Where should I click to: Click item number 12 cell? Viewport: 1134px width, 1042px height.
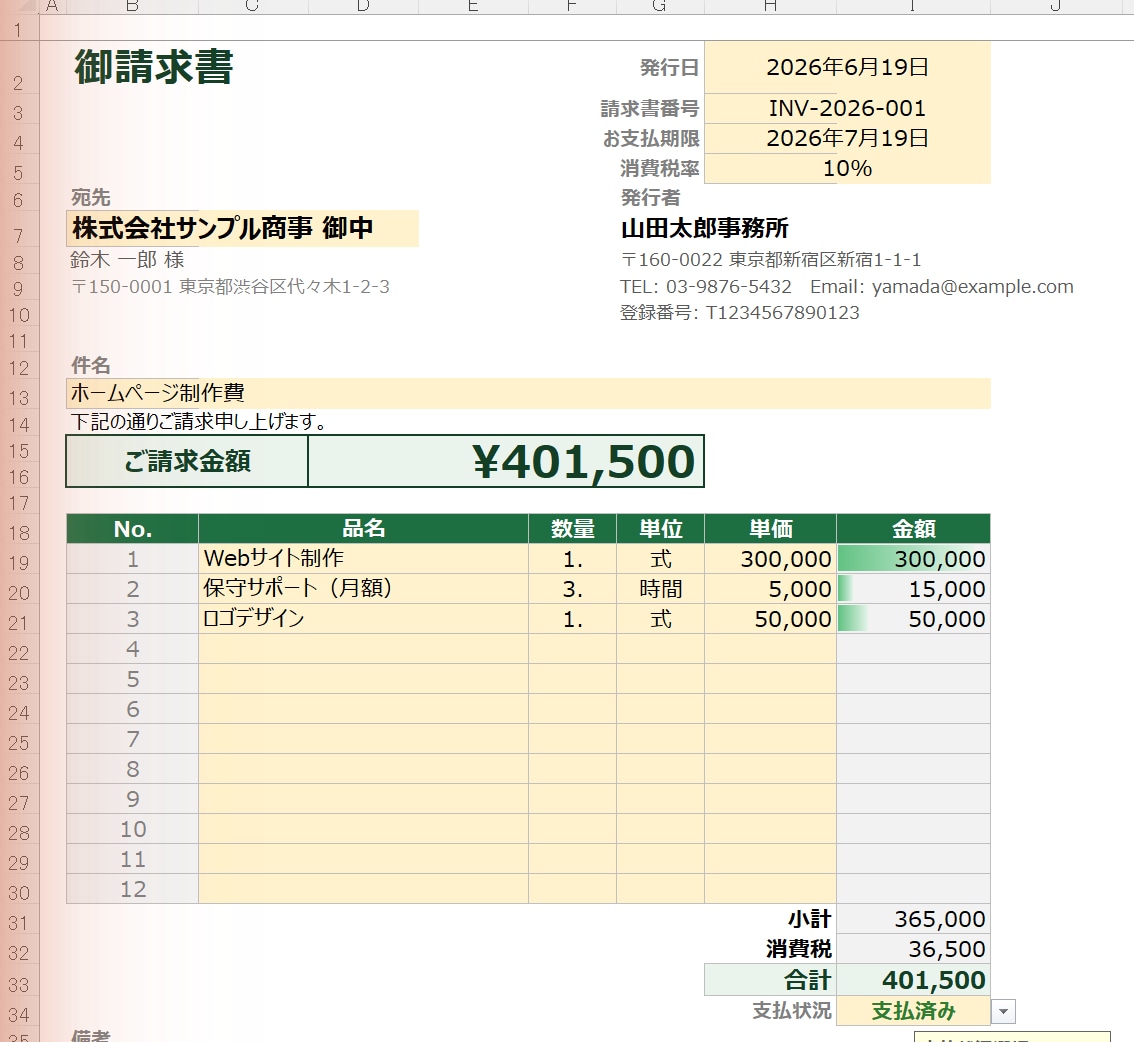132,889
